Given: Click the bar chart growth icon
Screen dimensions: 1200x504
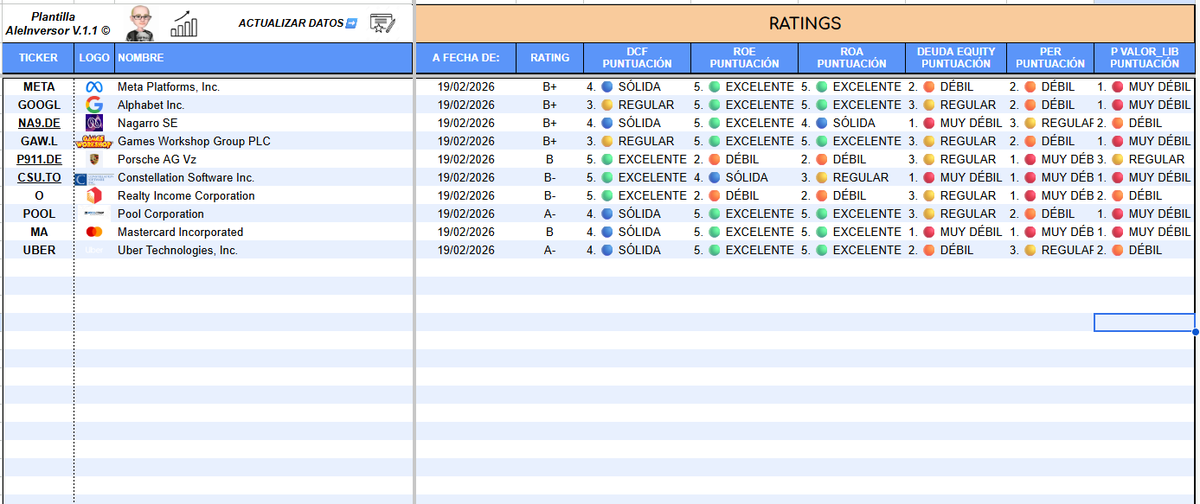Looking at the screenshot, I should click(x=185, y=24).
